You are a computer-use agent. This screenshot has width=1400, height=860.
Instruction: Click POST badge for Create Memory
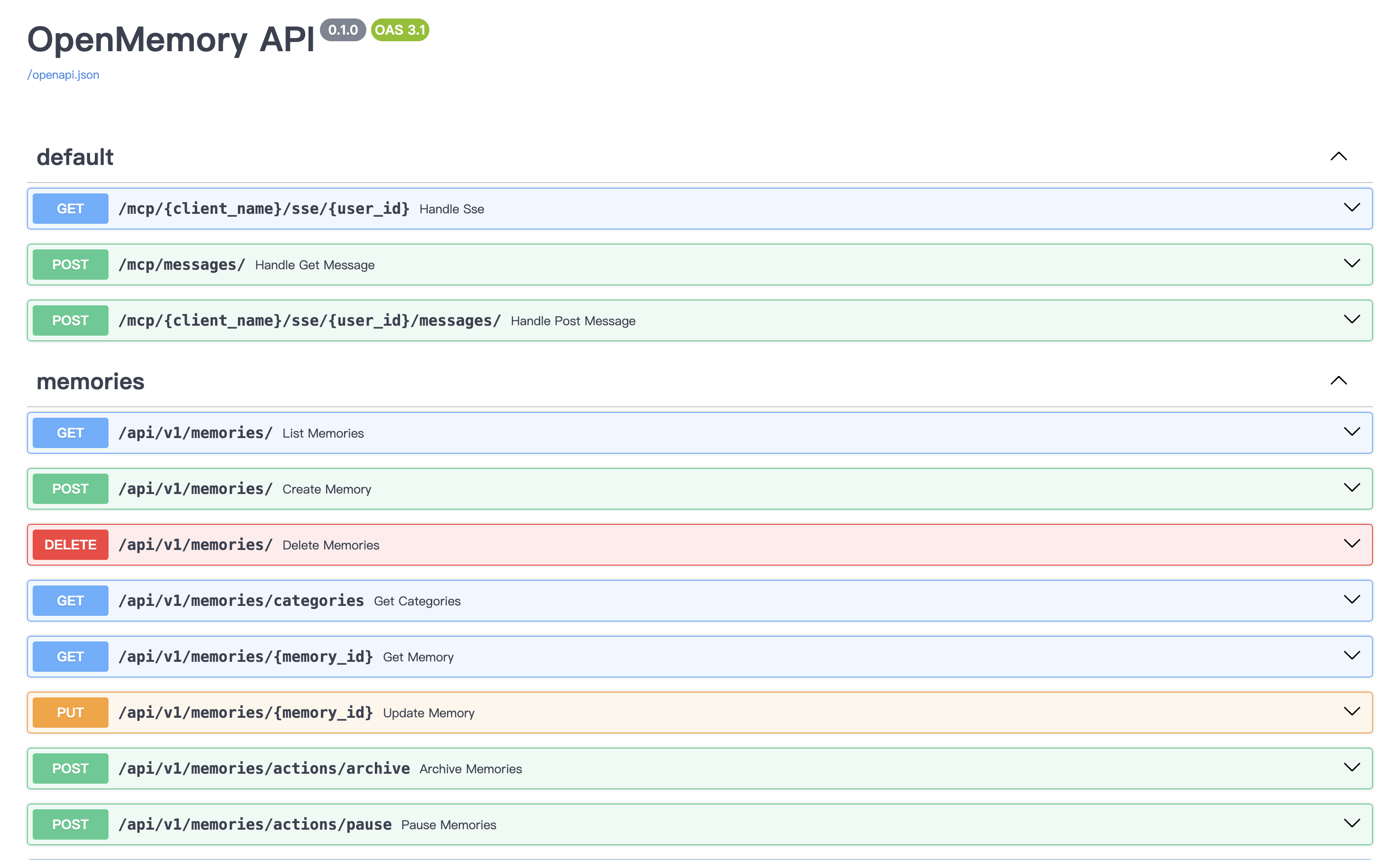(71, 489)
